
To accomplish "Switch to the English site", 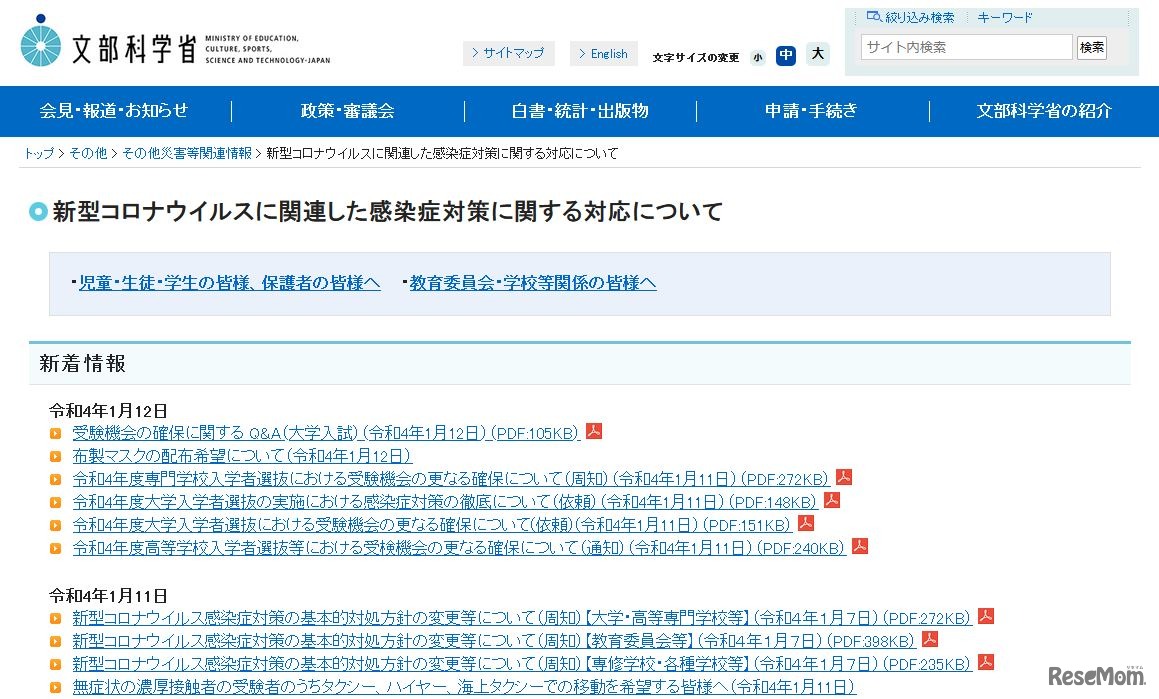I will tap(603, 54).
